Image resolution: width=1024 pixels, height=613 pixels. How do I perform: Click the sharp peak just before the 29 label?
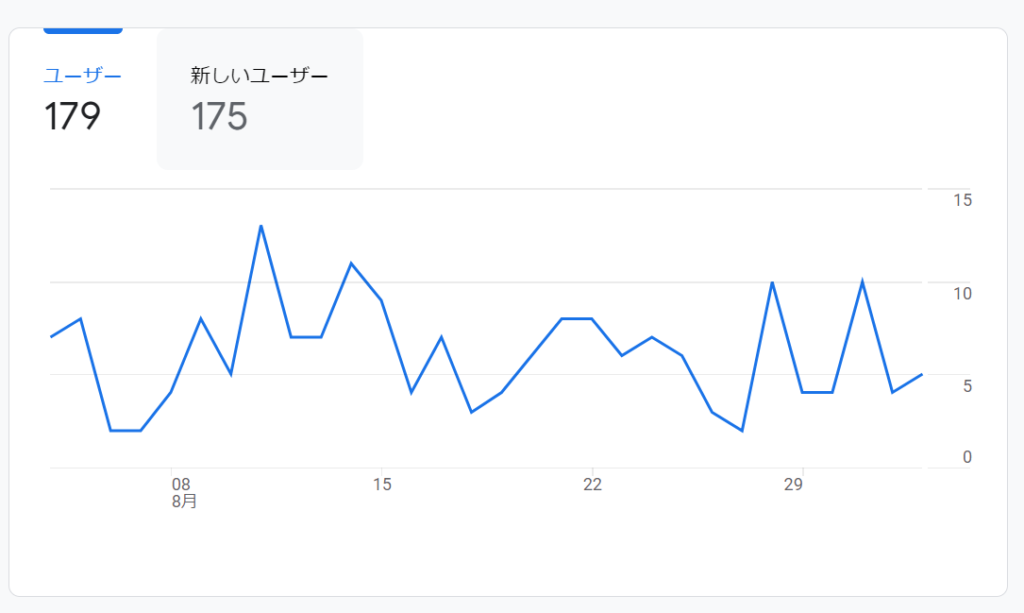(x=771, y=283)
